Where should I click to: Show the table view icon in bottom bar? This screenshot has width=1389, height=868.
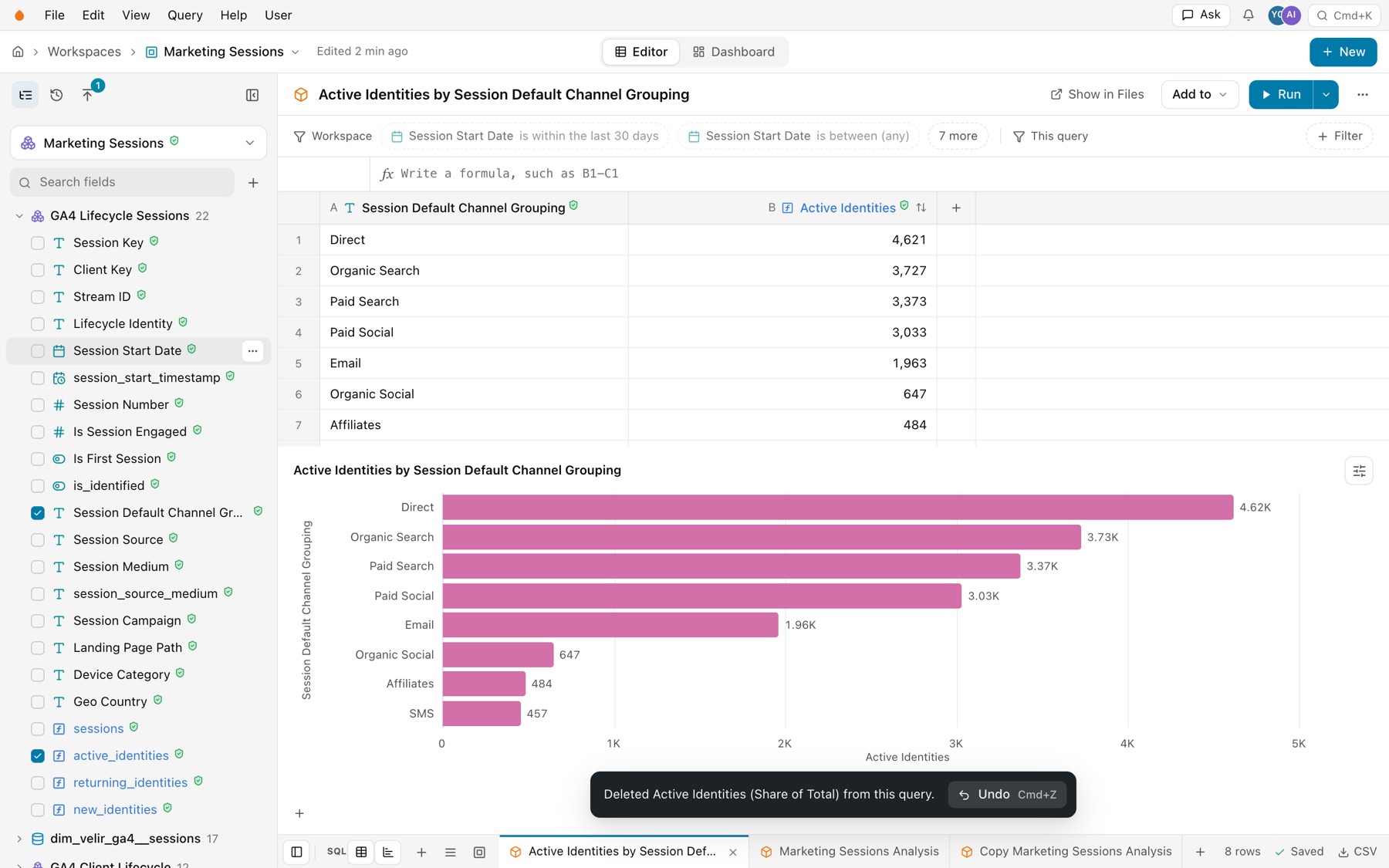point(361,852)
